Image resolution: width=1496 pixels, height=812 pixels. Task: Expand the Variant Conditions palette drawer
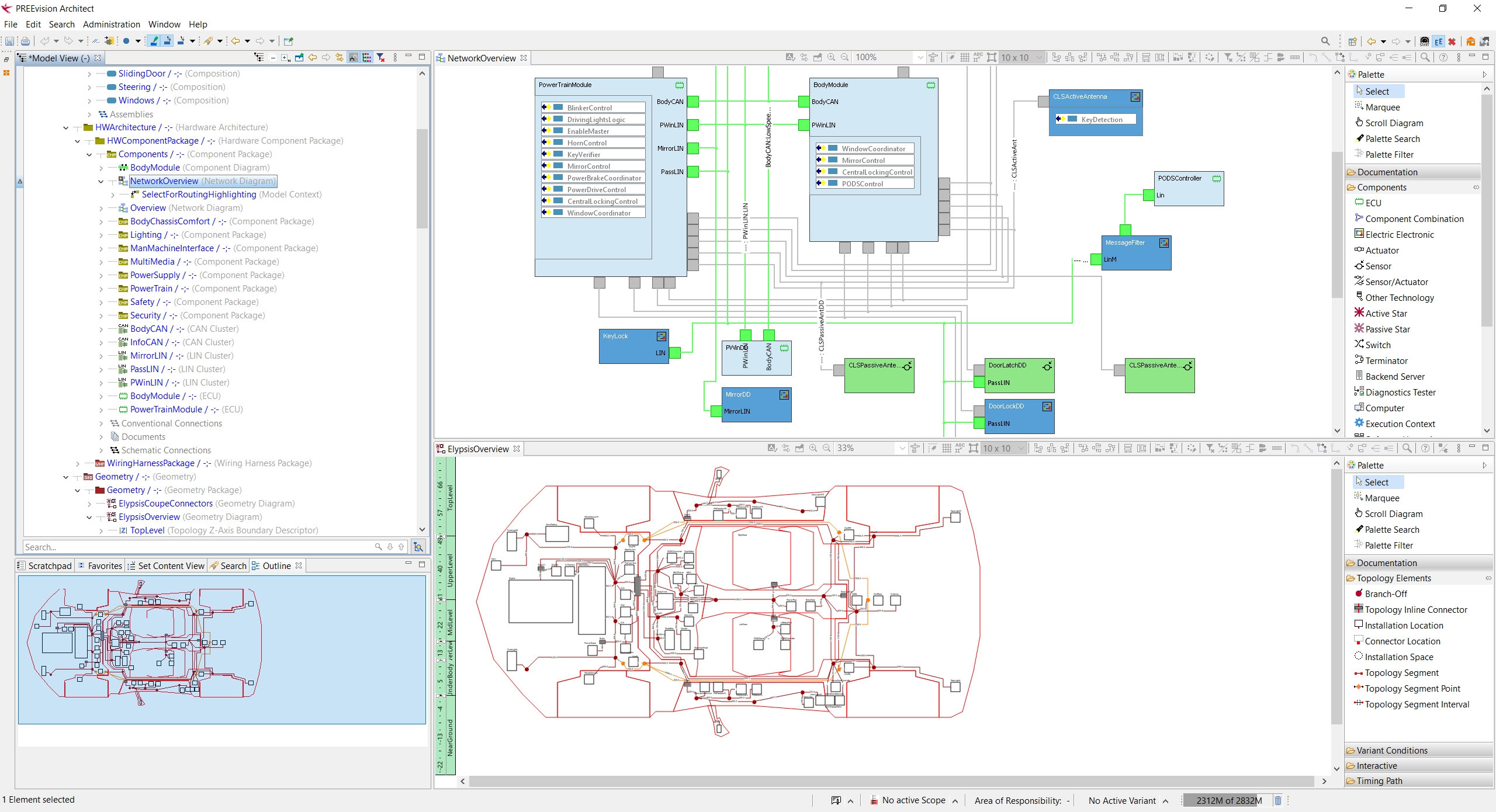(x=1418, y=750)
